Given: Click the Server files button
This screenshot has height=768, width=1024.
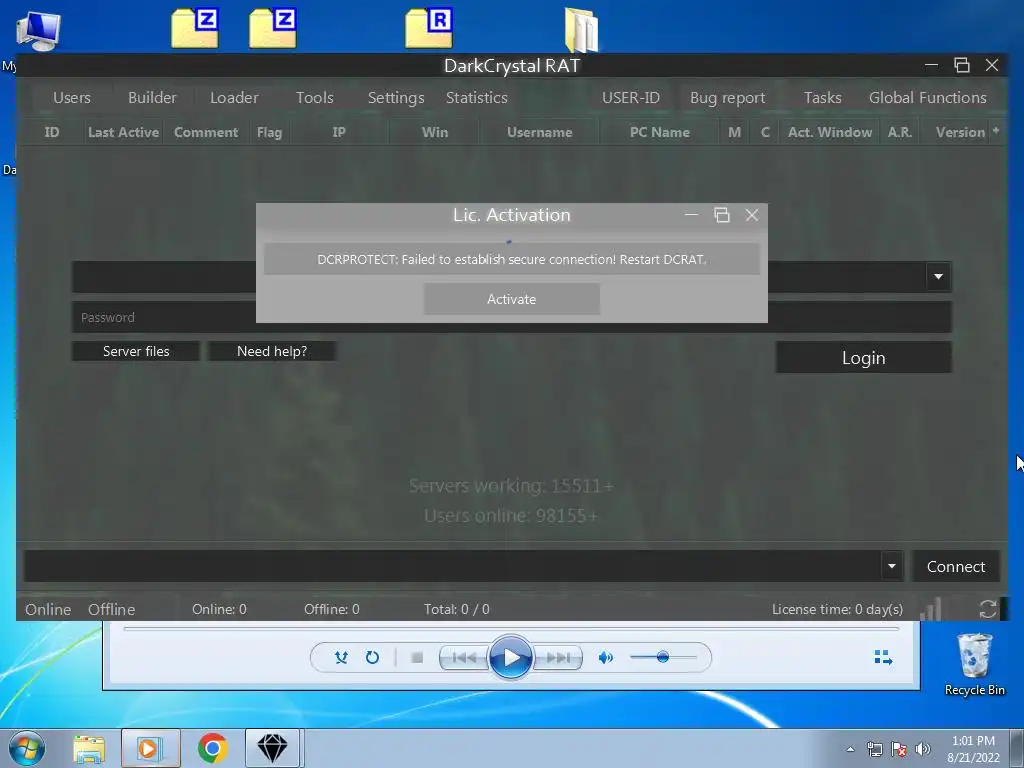Looking at the screenshot, I should click(136, 351).
